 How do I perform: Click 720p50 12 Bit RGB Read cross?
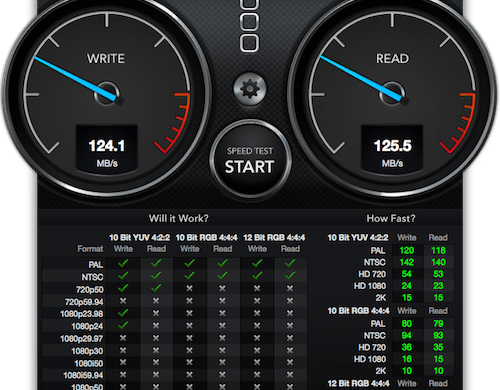point(290,288)
